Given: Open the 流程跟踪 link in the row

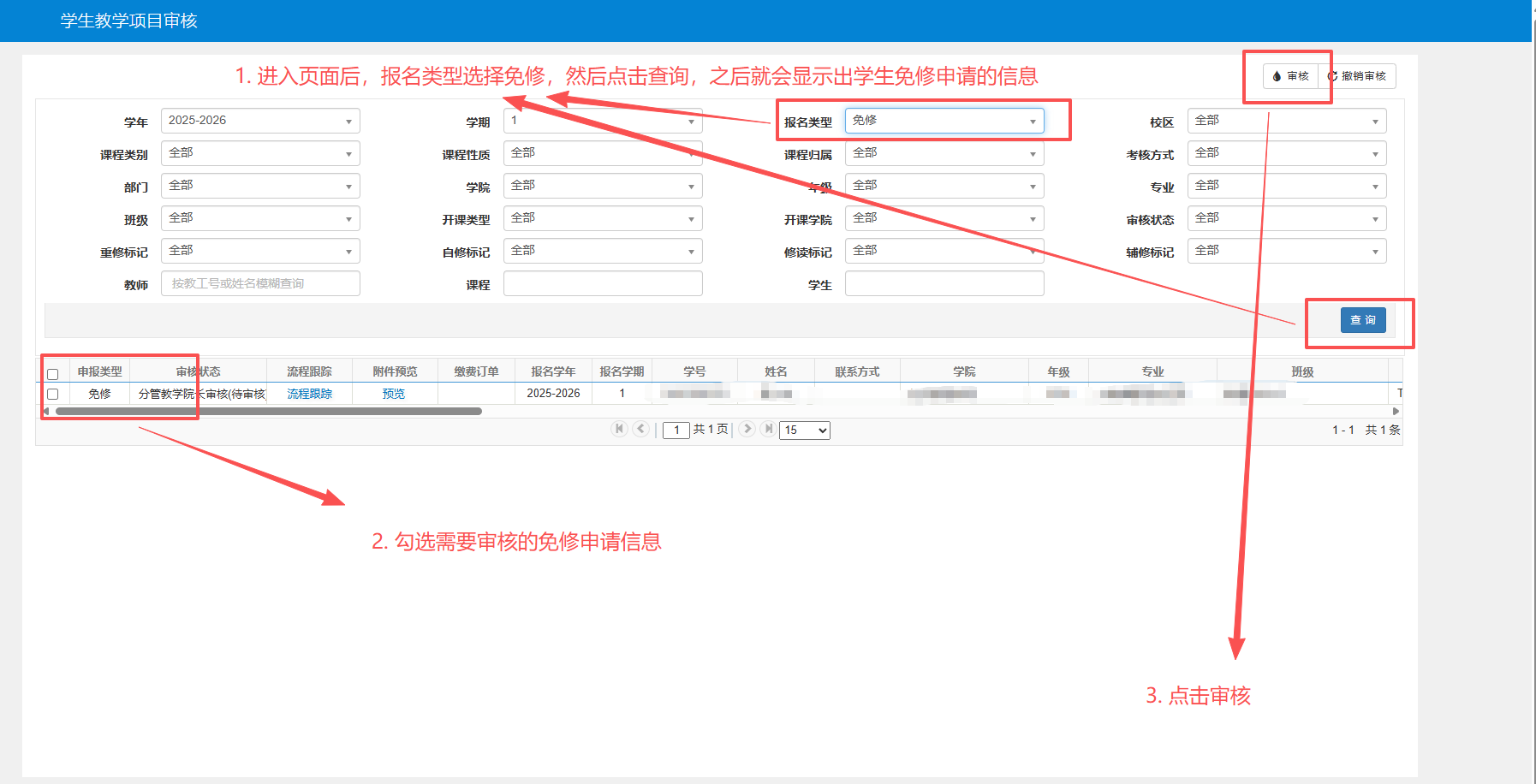Looking at the screenshot, I should pos(309,394).
